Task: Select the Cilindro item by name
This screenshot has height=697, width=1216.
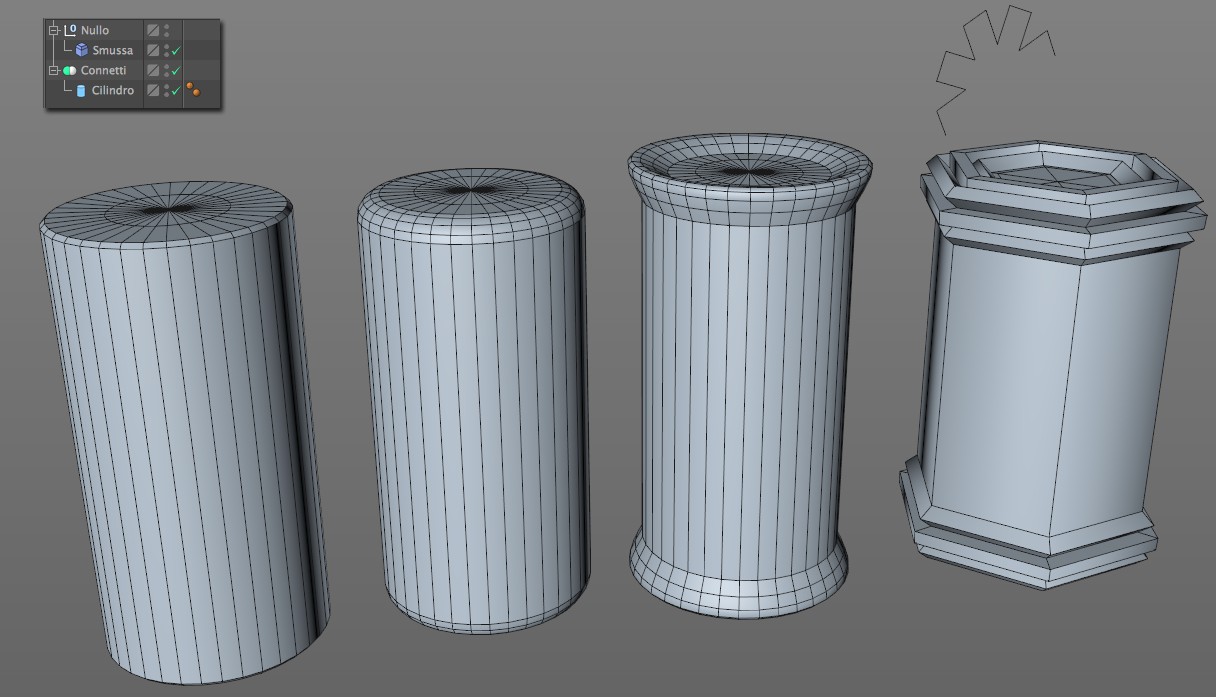Action: point(112,91)
